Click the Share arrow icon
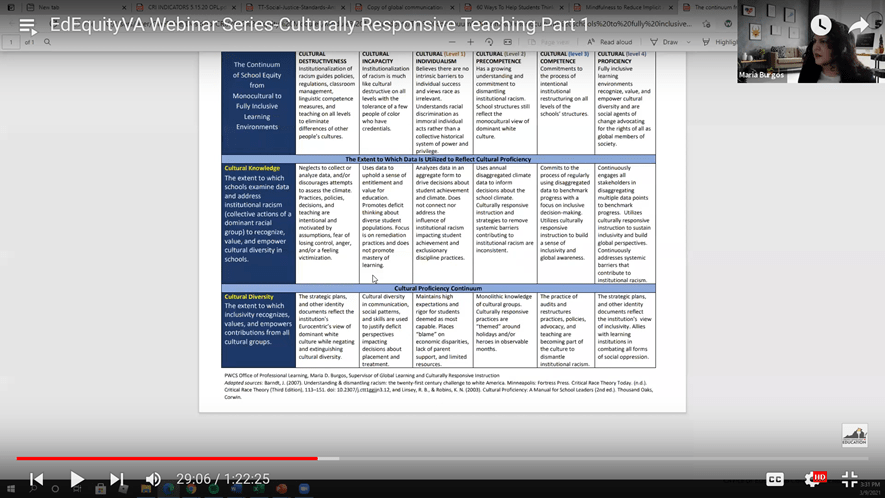 [858, 25]
